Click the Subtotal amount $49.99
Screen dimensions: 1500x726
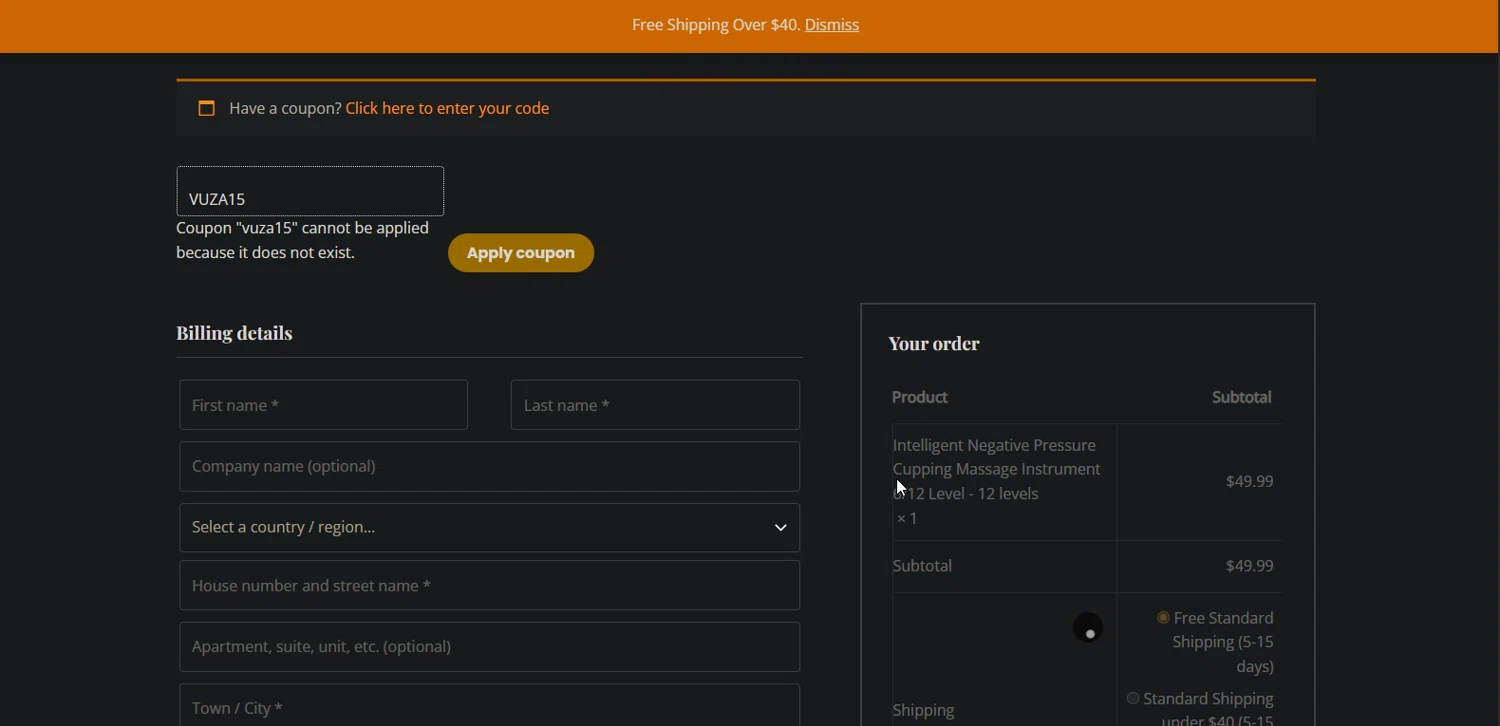1249,566
